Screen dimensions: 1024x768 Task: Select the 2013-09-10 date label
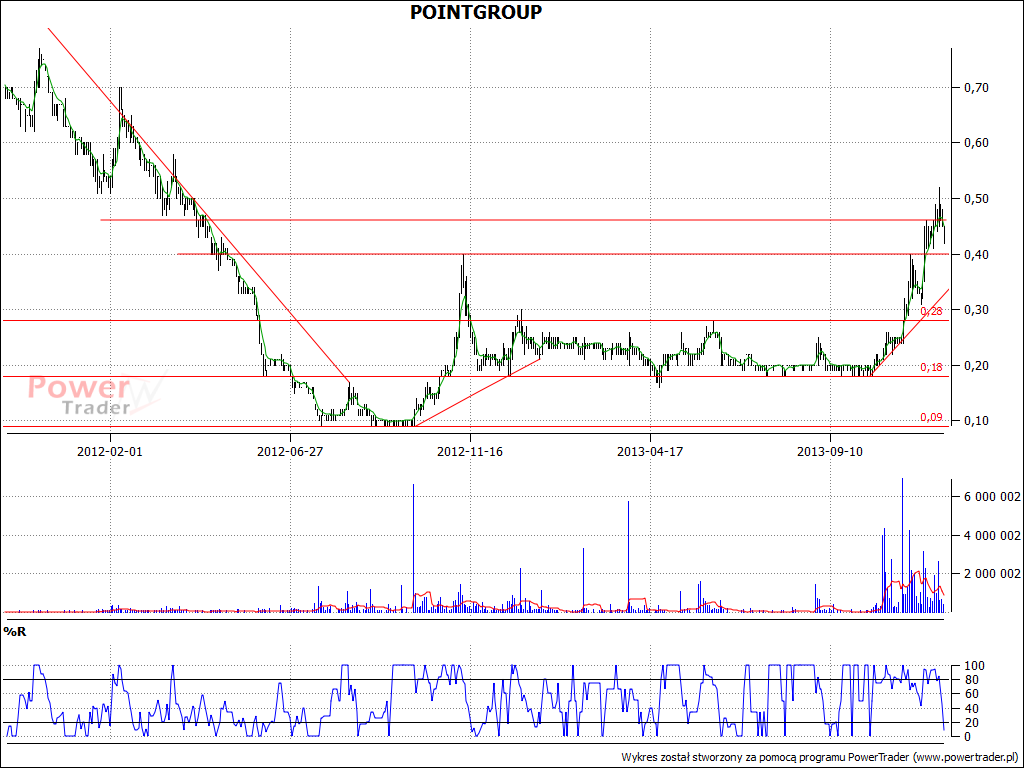tap(830, 451)
